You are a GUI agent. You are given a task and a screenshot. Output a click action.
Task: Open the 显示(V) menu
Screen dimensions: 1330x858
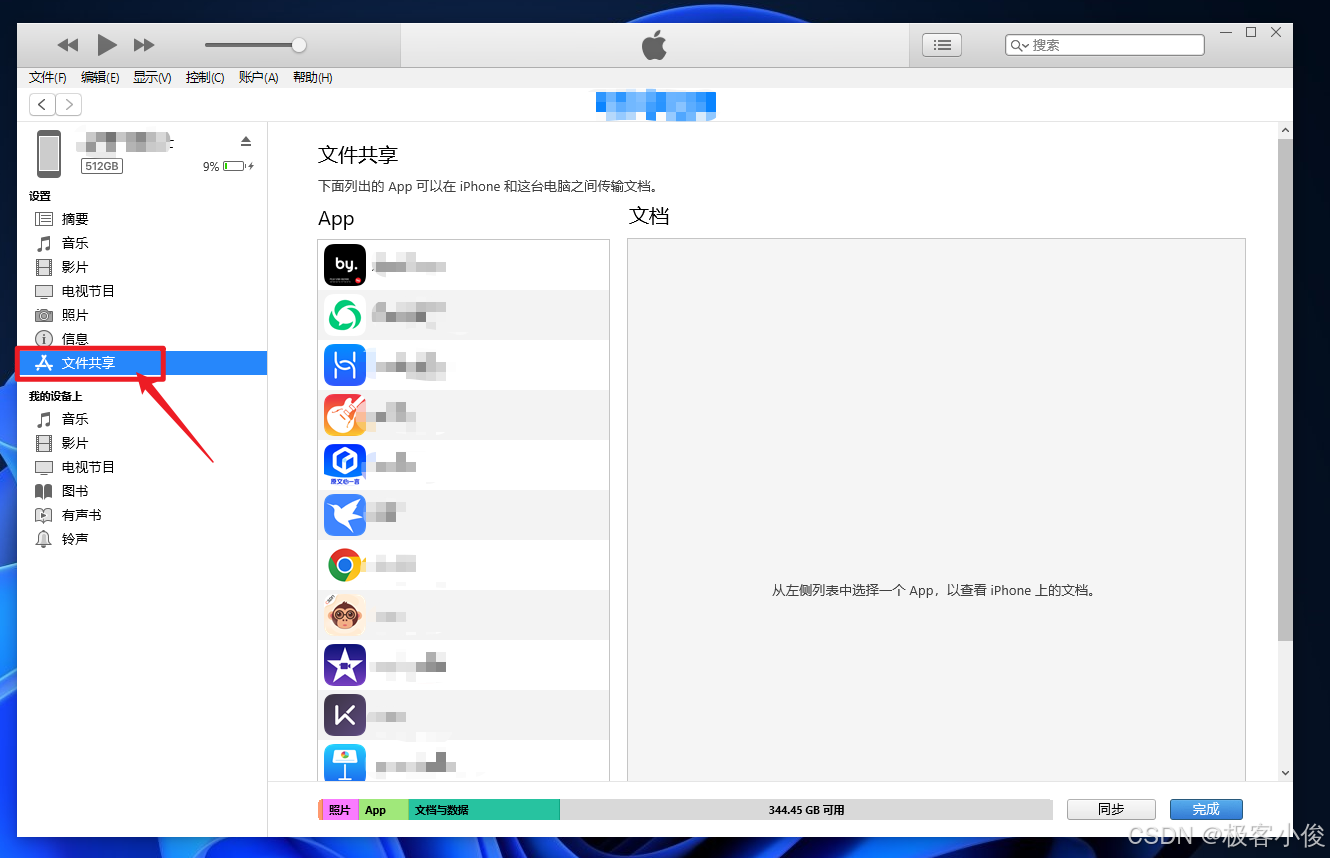pyautogui.click(x=152, y=77)
